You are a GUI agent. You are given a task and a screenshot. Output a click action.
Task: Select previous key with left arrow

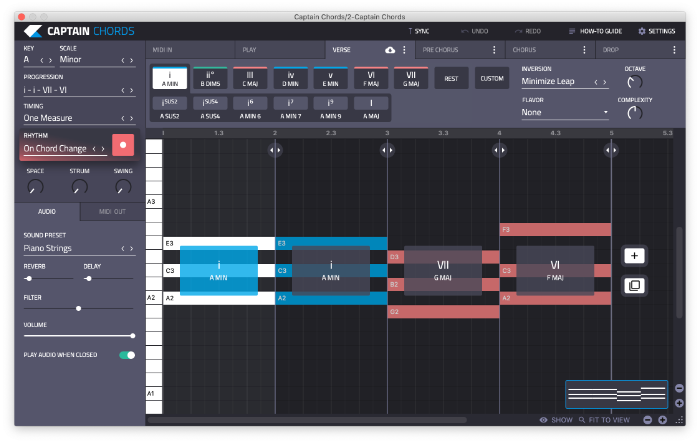click(x=42, y=60)
